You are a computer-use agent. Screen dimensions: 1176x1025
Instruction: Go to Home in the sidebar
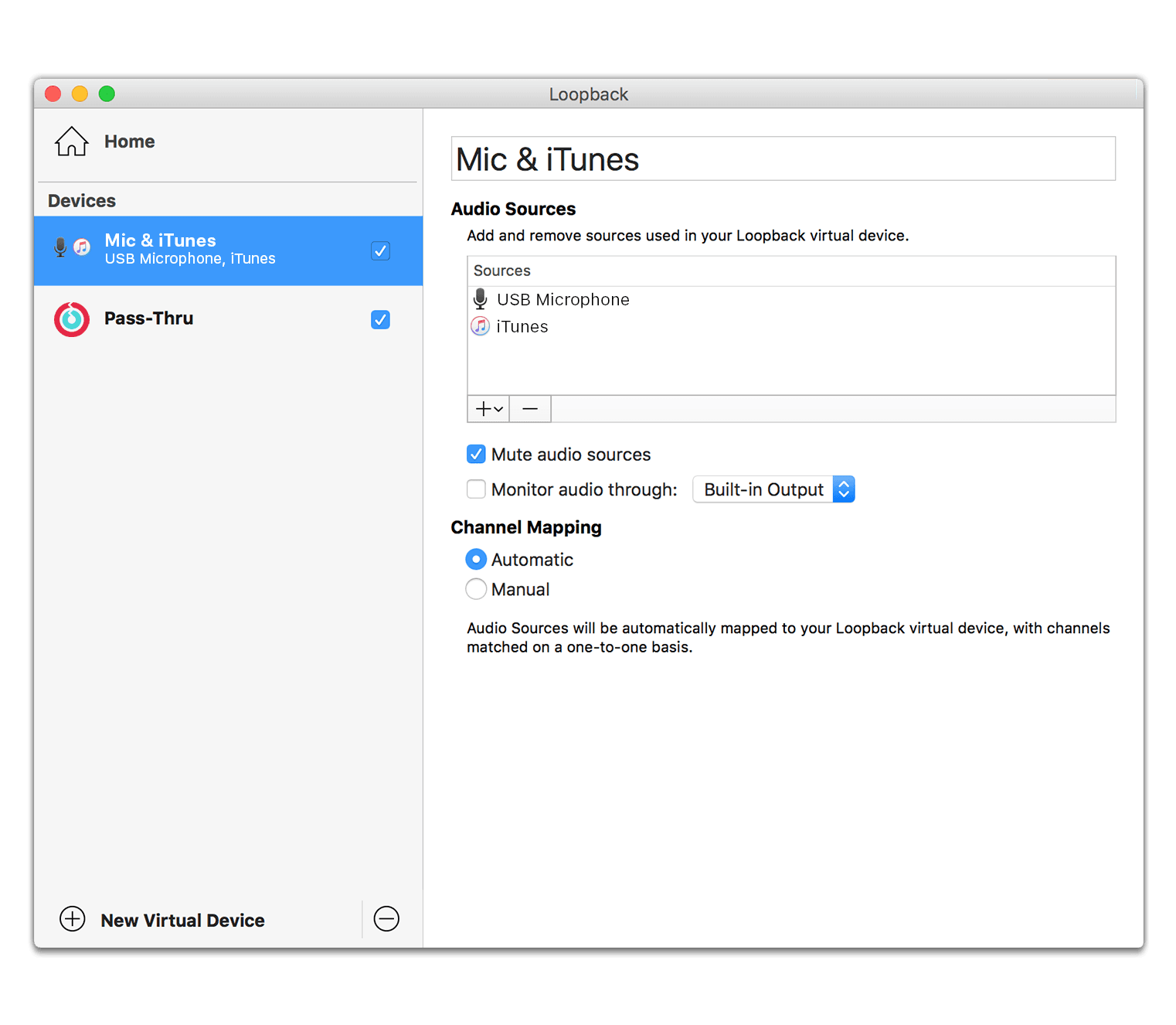pos(229,141)
